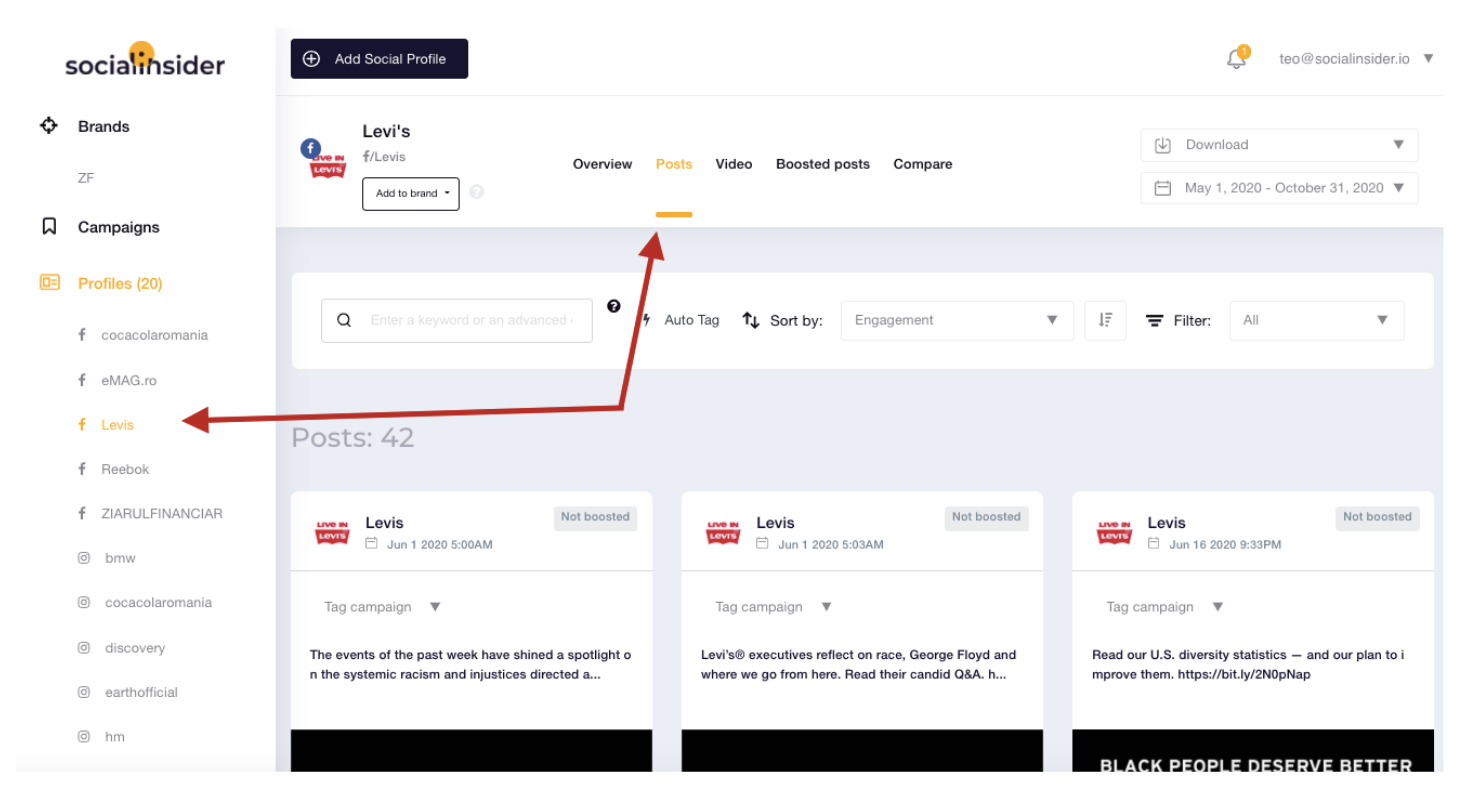Screen dimensions: 1460x800
Task: Click the sort arrows icon beside Sort by
Action: pos(751,320)
